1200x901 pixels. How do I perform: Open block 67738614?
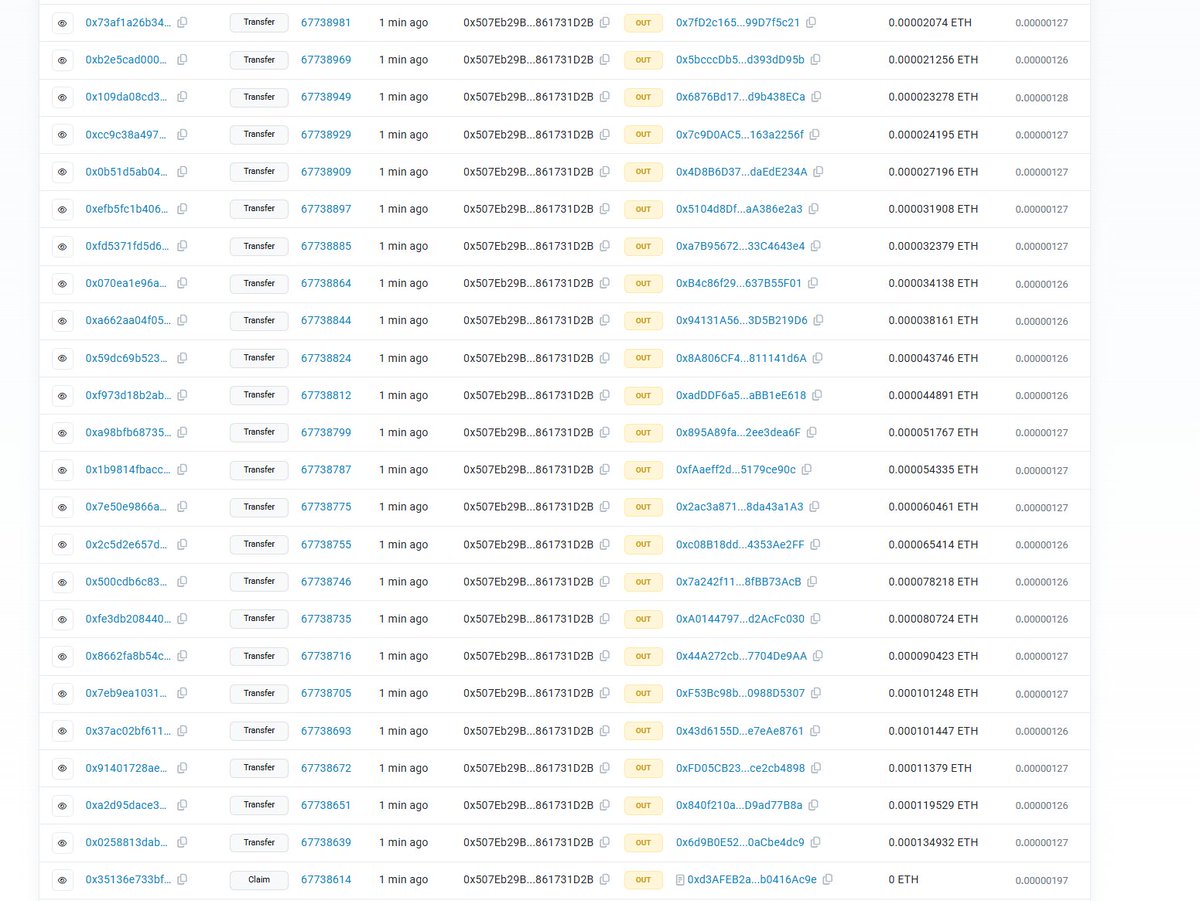pyautogui.click(x=326, y=880)
